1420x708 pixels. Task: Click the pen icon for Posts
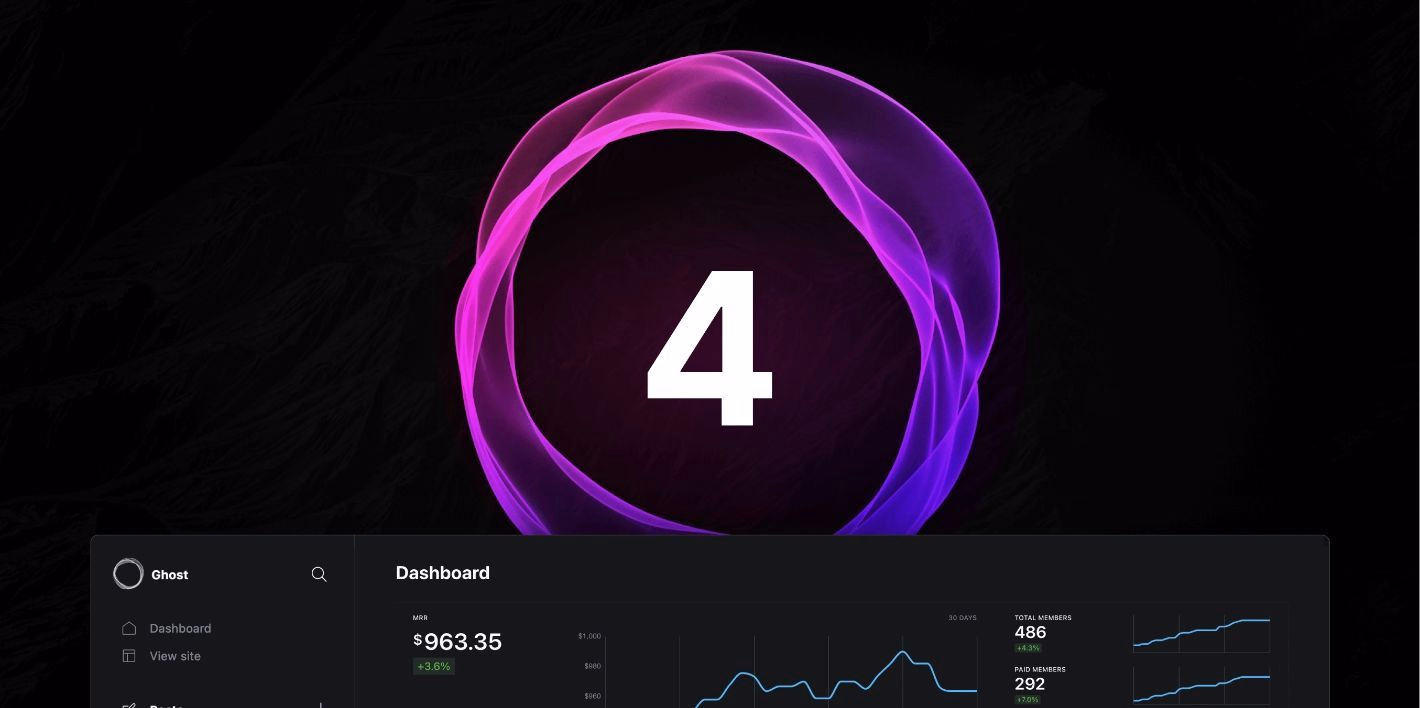coord(129,705)
